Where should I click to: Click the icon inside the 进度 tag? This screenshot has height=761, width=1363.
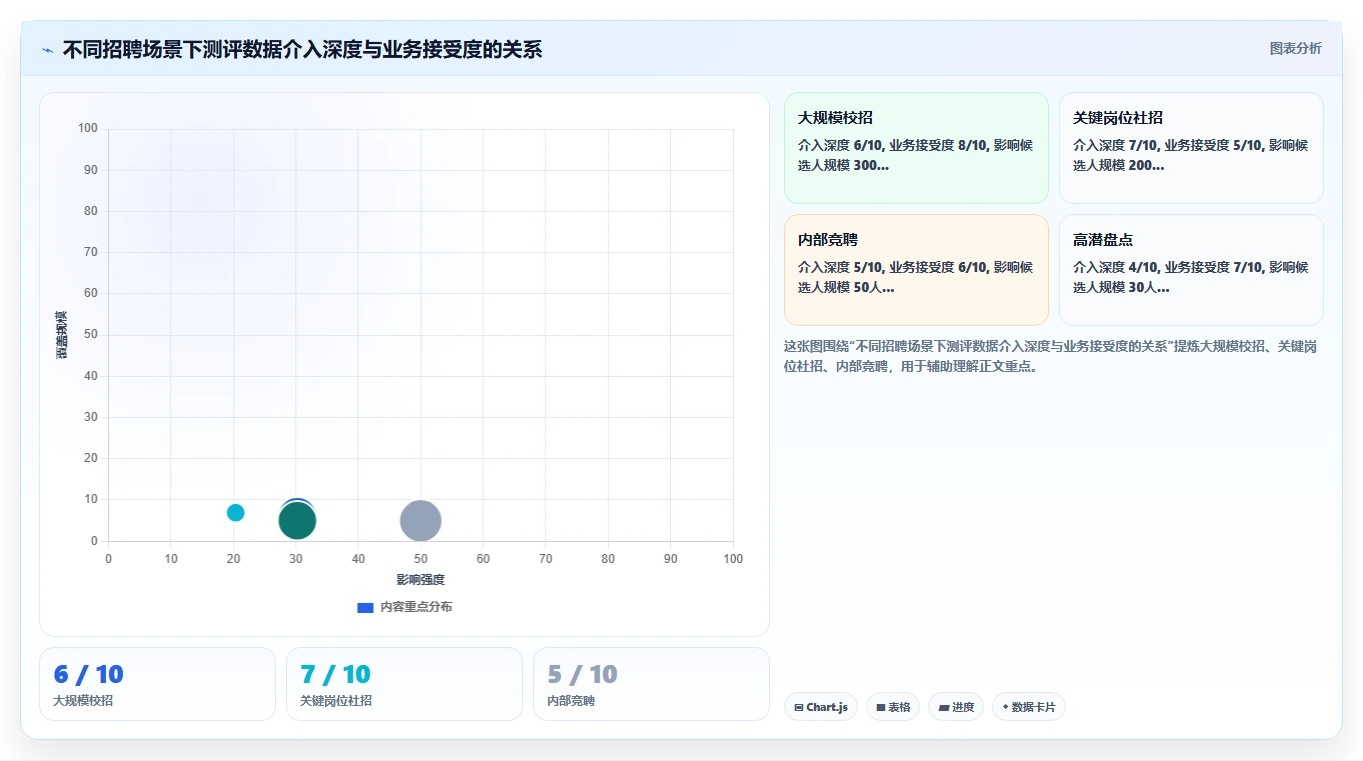(944, 707)
